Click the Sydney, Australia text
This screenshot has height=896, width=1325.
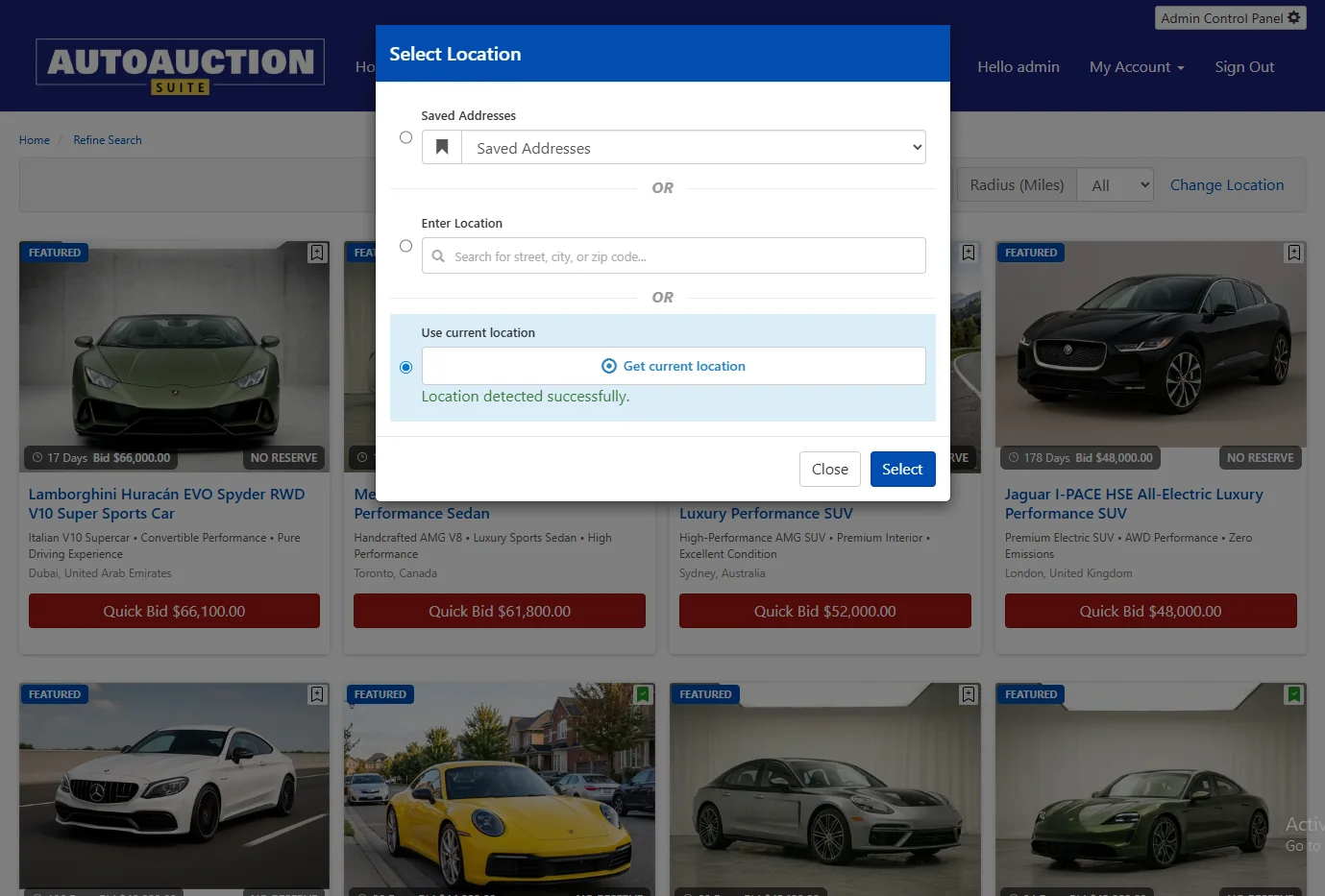(x=723, y=573)
